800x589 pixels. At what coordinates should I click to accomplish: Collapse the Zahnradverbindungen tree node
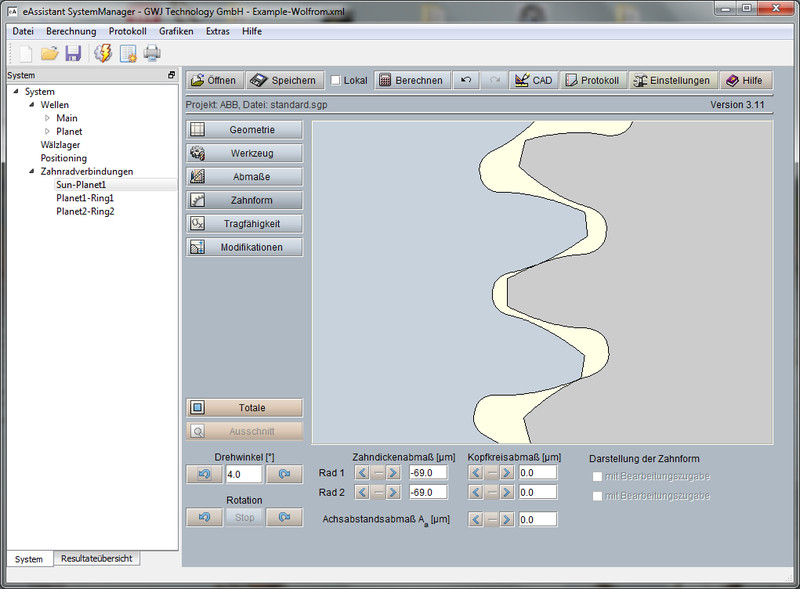31,171
